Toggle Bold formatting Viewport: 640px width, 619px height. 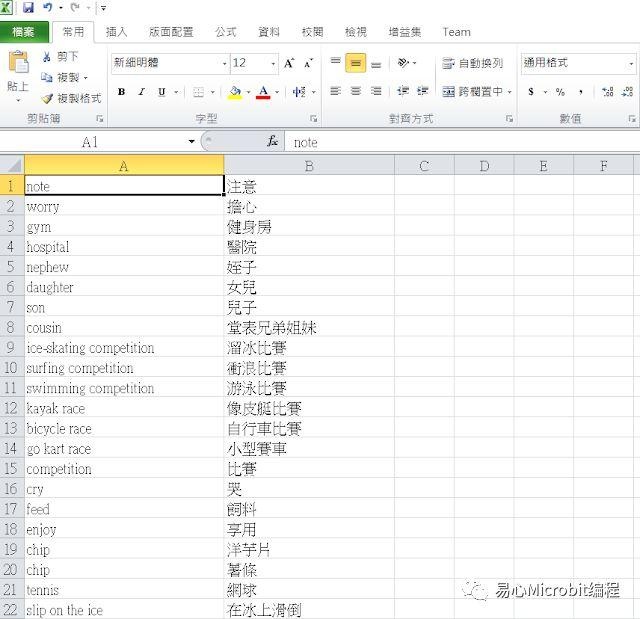(x=121, y=92)
